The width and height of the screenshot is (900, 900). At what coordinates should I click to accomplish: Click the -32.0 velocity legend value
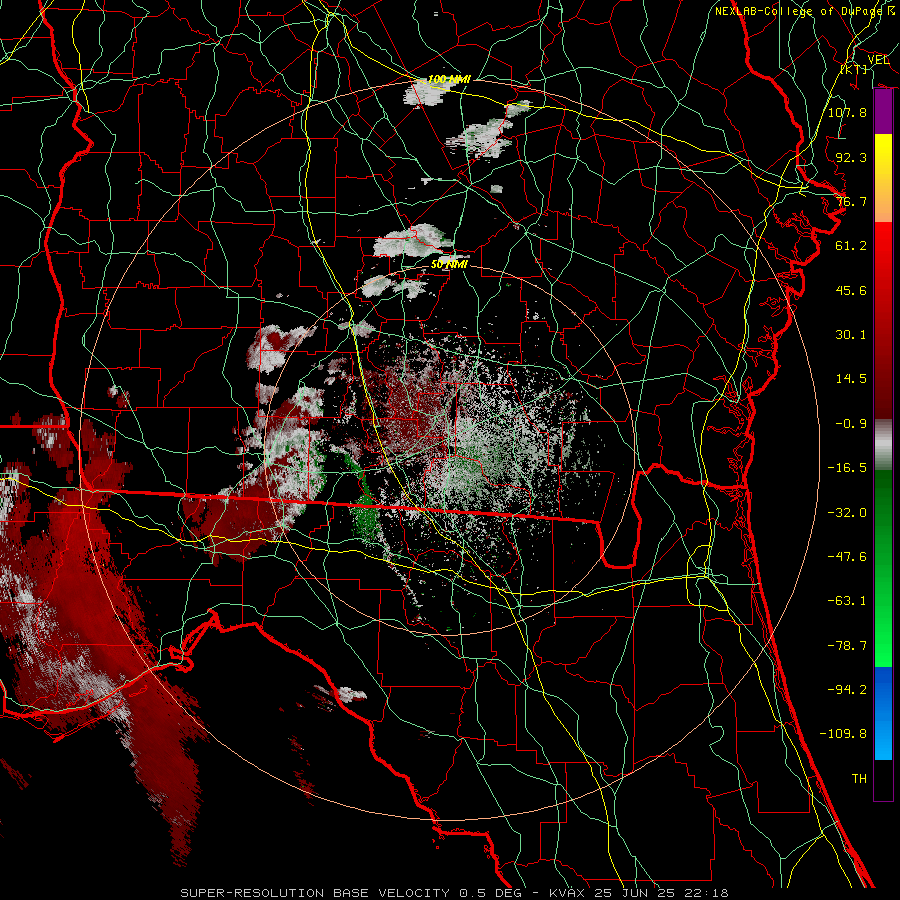pos(847,512)
